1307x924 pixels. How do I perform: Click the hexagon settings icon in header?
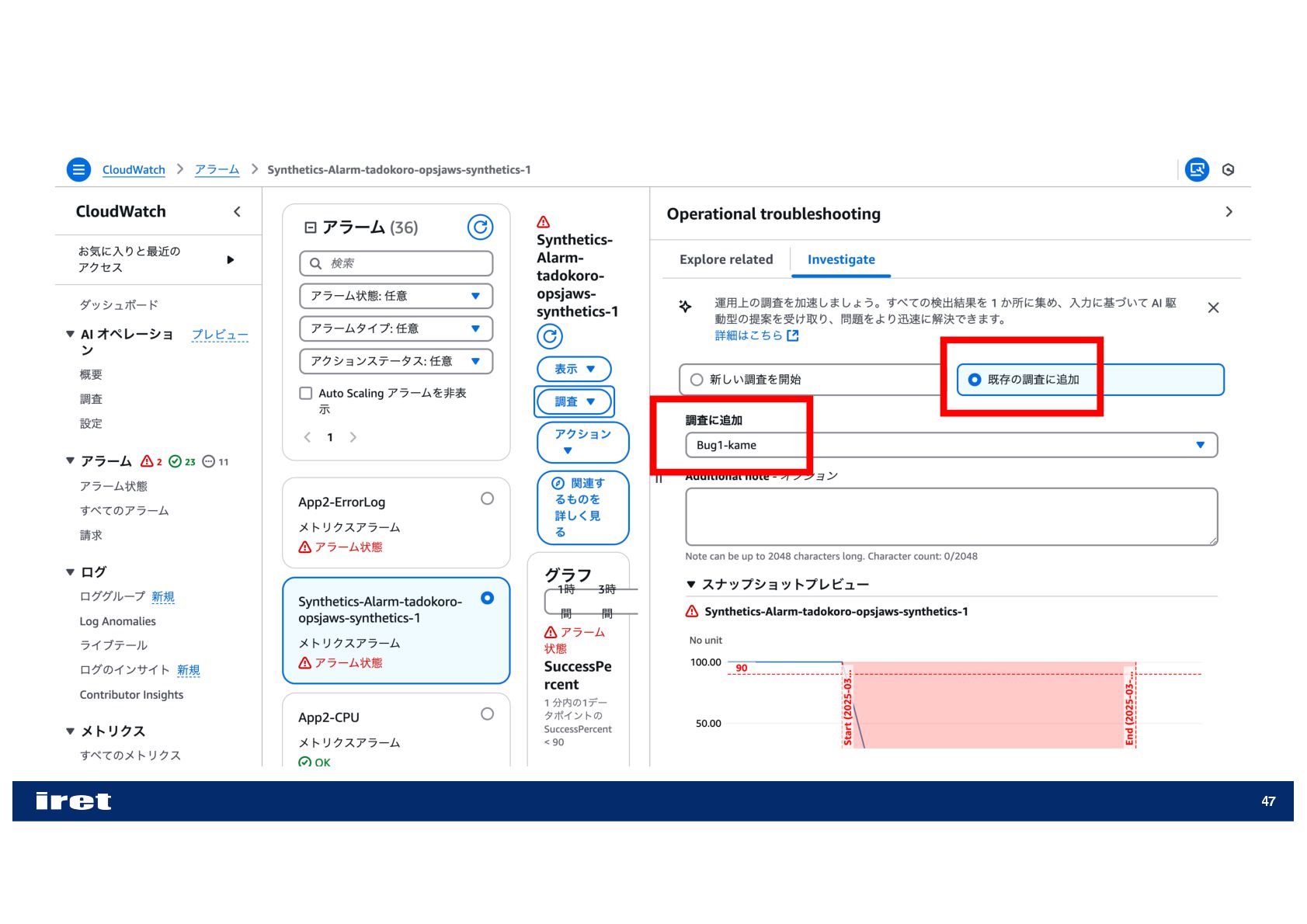coord(1228,169)
